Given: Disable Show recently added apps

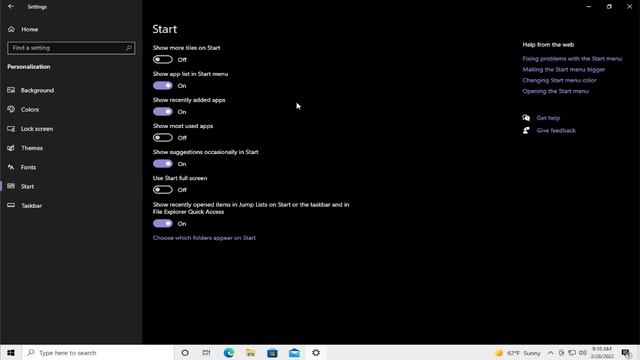Looking at the screenshot, I should (163, 112).
